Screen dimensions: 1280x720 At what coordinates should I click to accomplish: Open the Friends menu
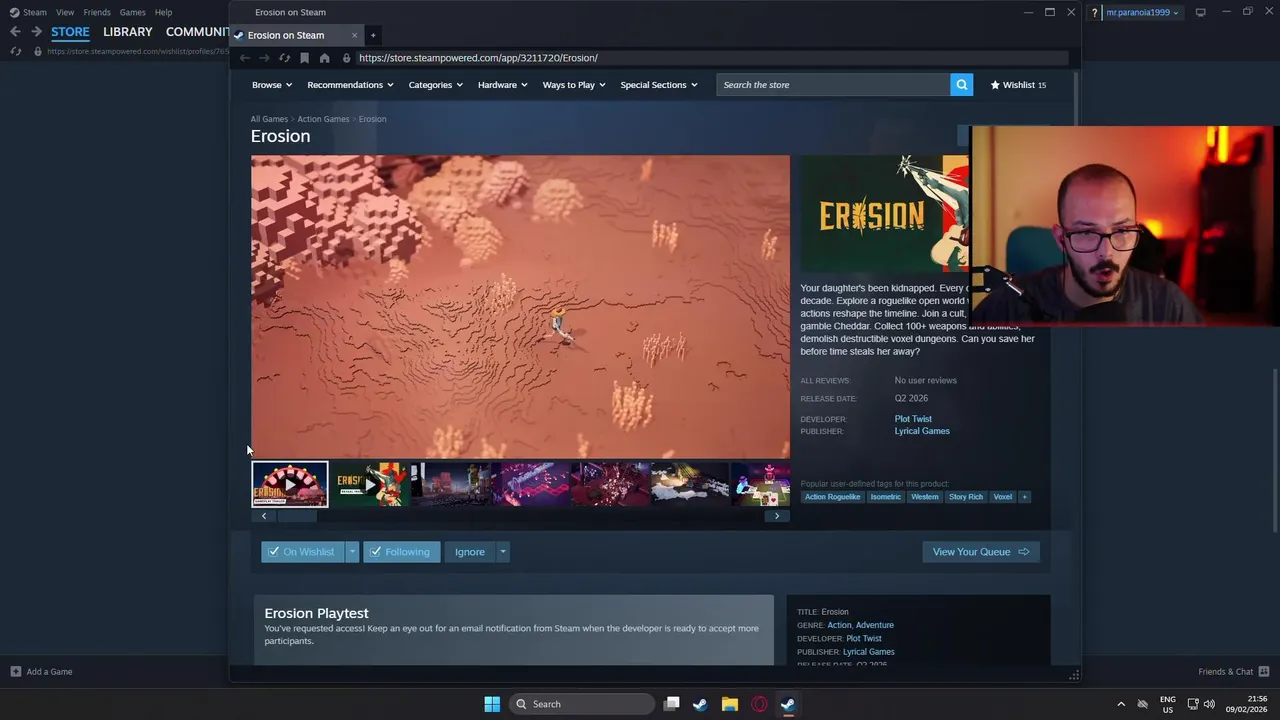(x=97, y=12)
